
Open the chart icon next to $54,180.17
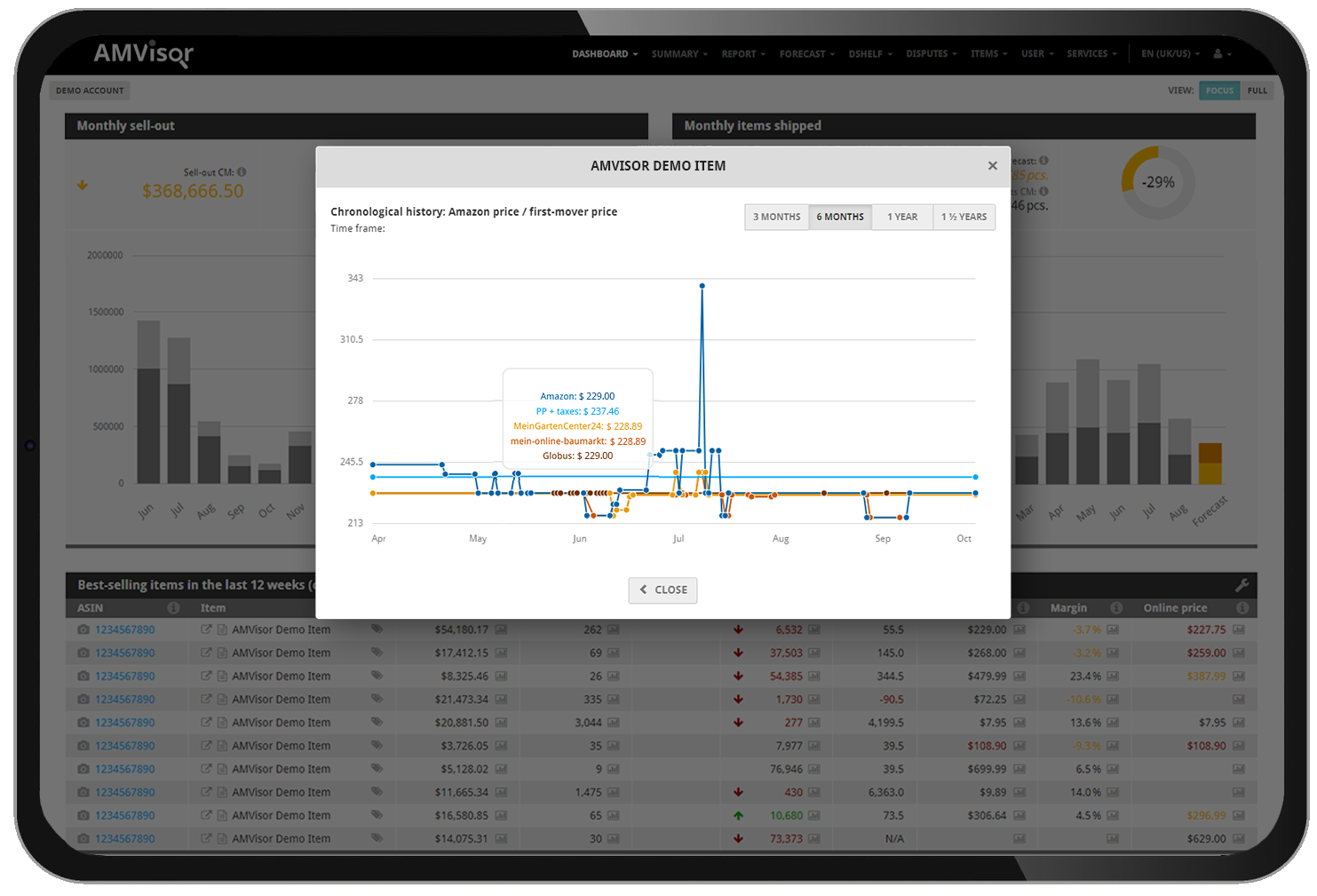coord(502,629)
